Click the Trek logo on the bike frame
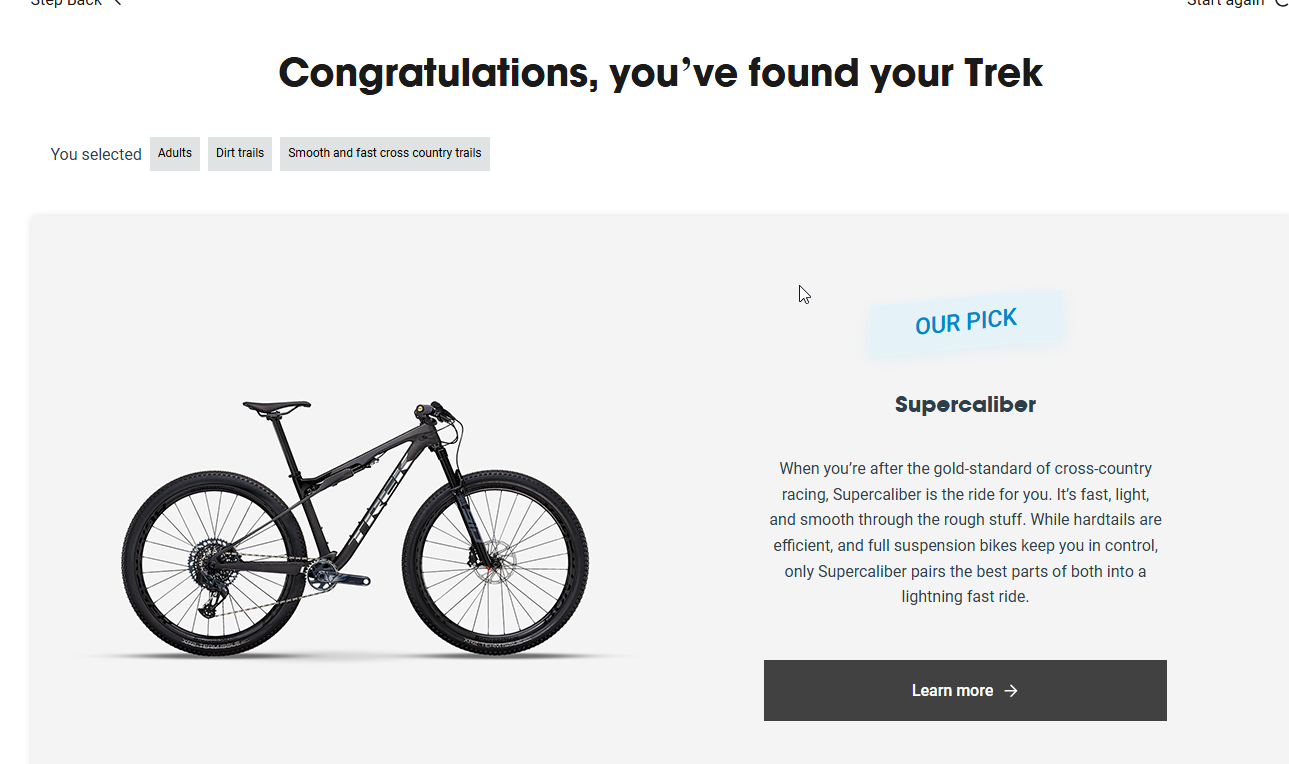The width and height of the screenshot is (1289, 764). point(382,505)
